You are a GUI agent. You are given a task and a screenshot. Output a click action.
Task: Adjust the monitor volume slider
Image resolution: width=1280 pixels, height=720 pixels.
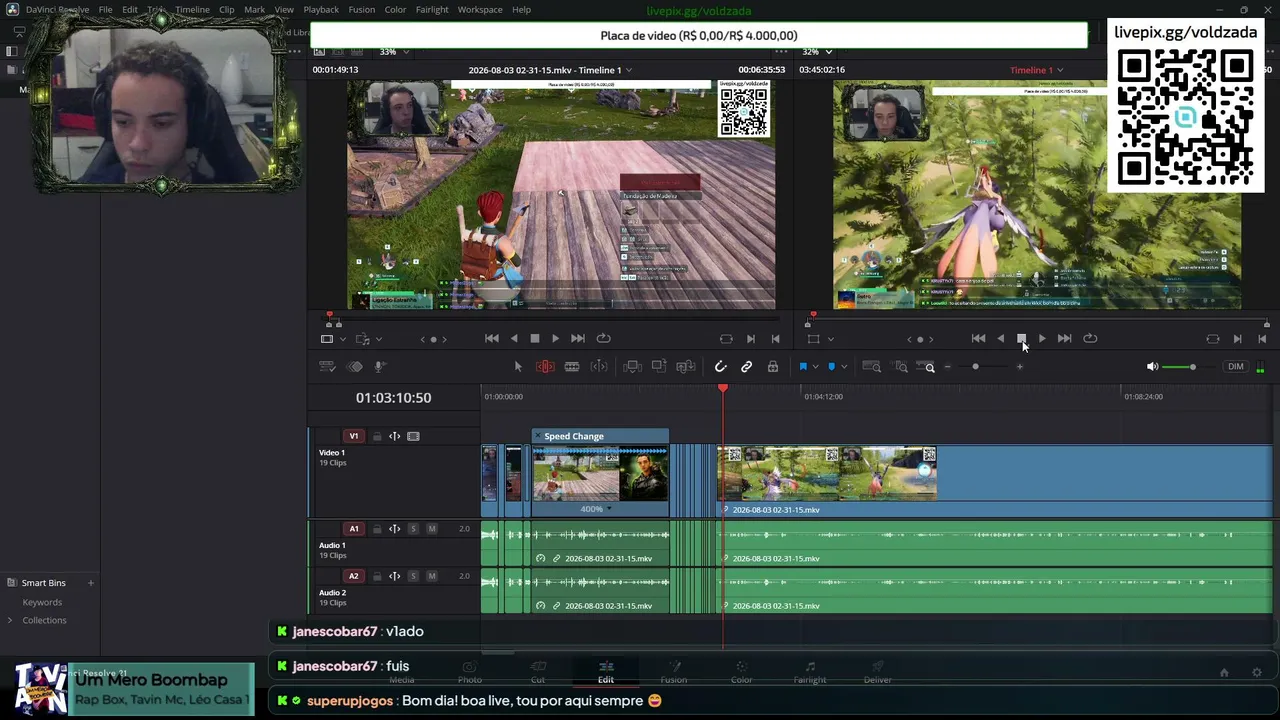click(1192, 367)
